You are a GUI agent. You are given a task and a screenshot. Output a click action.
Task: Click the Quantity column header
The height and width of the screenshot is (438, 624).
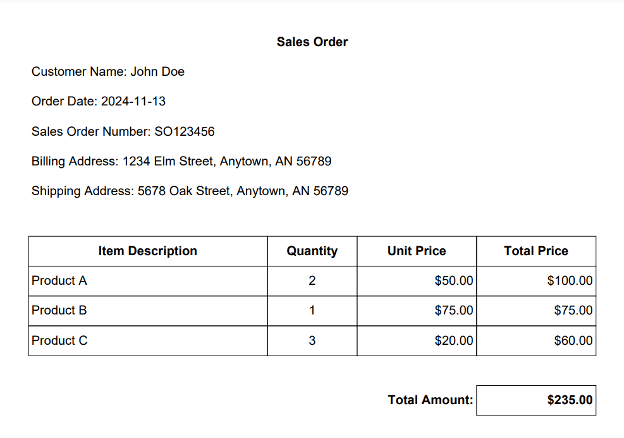(x=312, y=251)
